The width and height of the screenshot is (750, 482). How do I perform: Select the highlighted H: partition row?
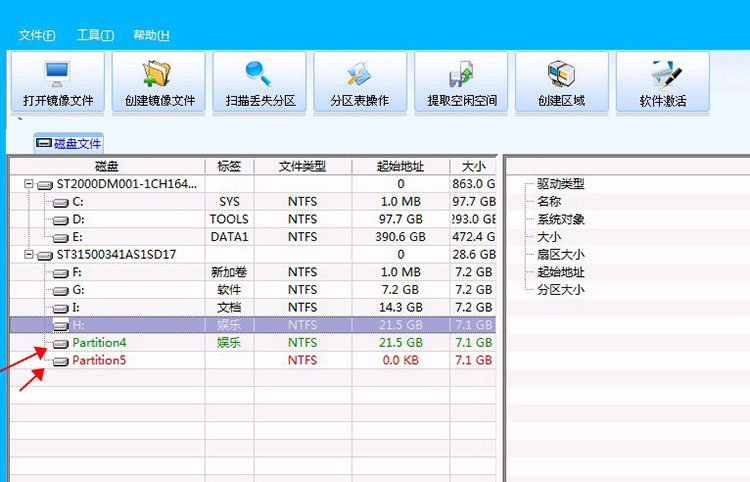click(x=78, y=325)
